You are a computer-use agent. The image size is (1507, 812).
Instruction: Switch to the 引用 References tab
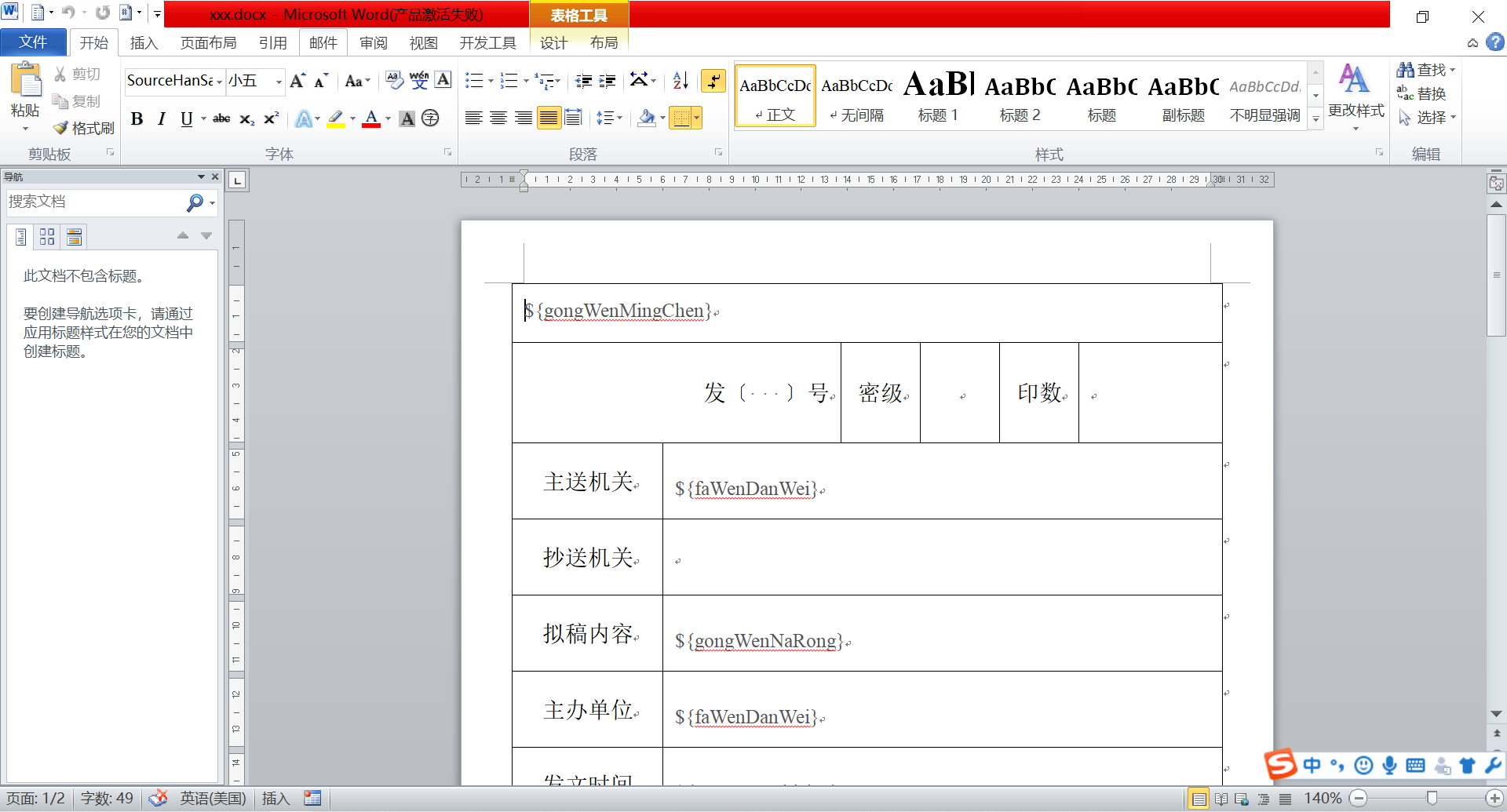[273, 43]
